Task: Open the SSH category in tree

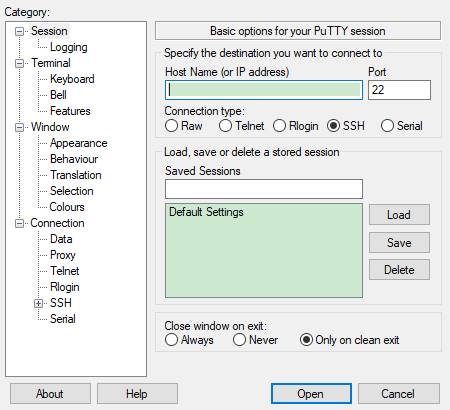Action: coord(61,303)
